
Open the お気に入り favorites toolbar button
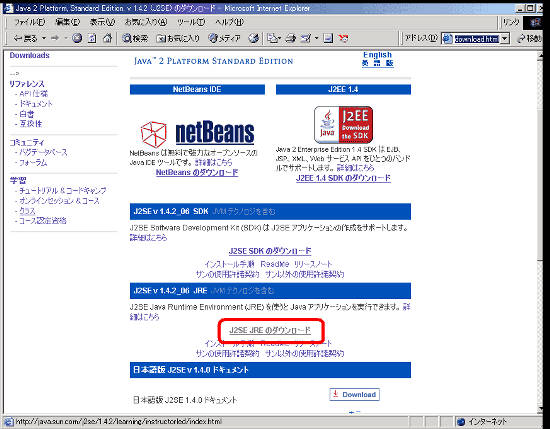178,38
